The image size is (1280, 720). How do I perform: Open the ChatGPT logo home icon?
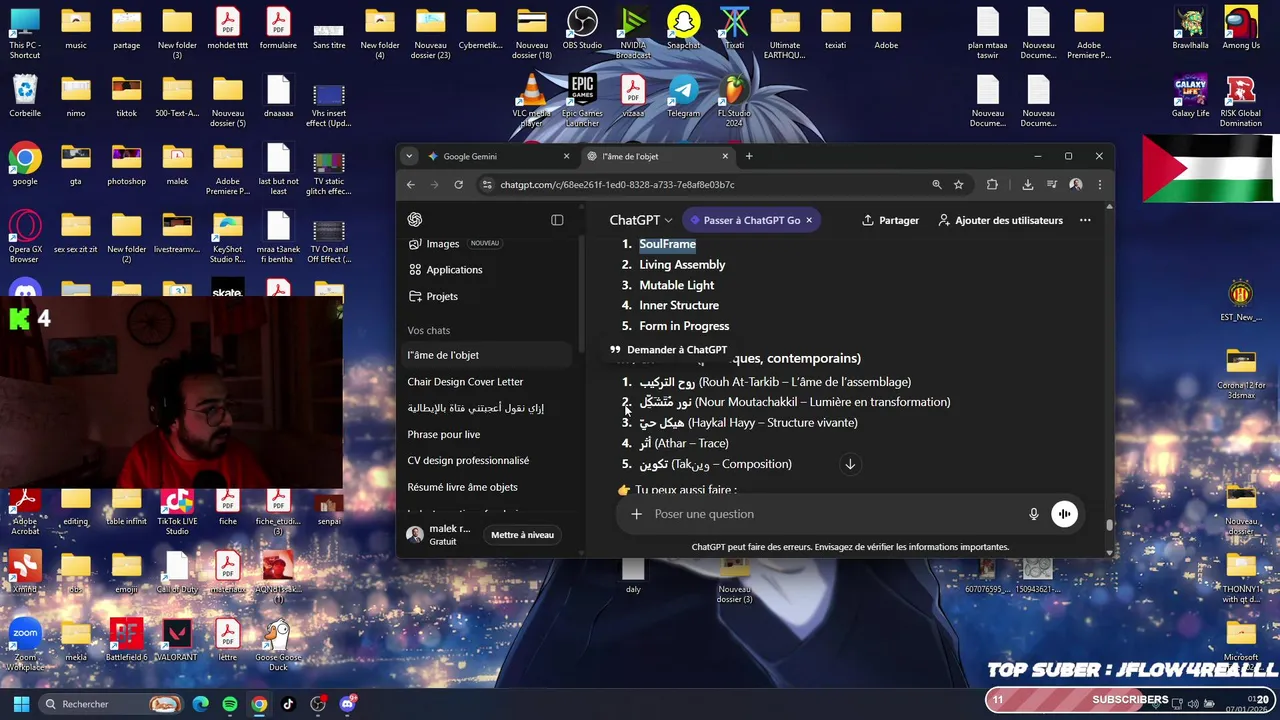415,220
